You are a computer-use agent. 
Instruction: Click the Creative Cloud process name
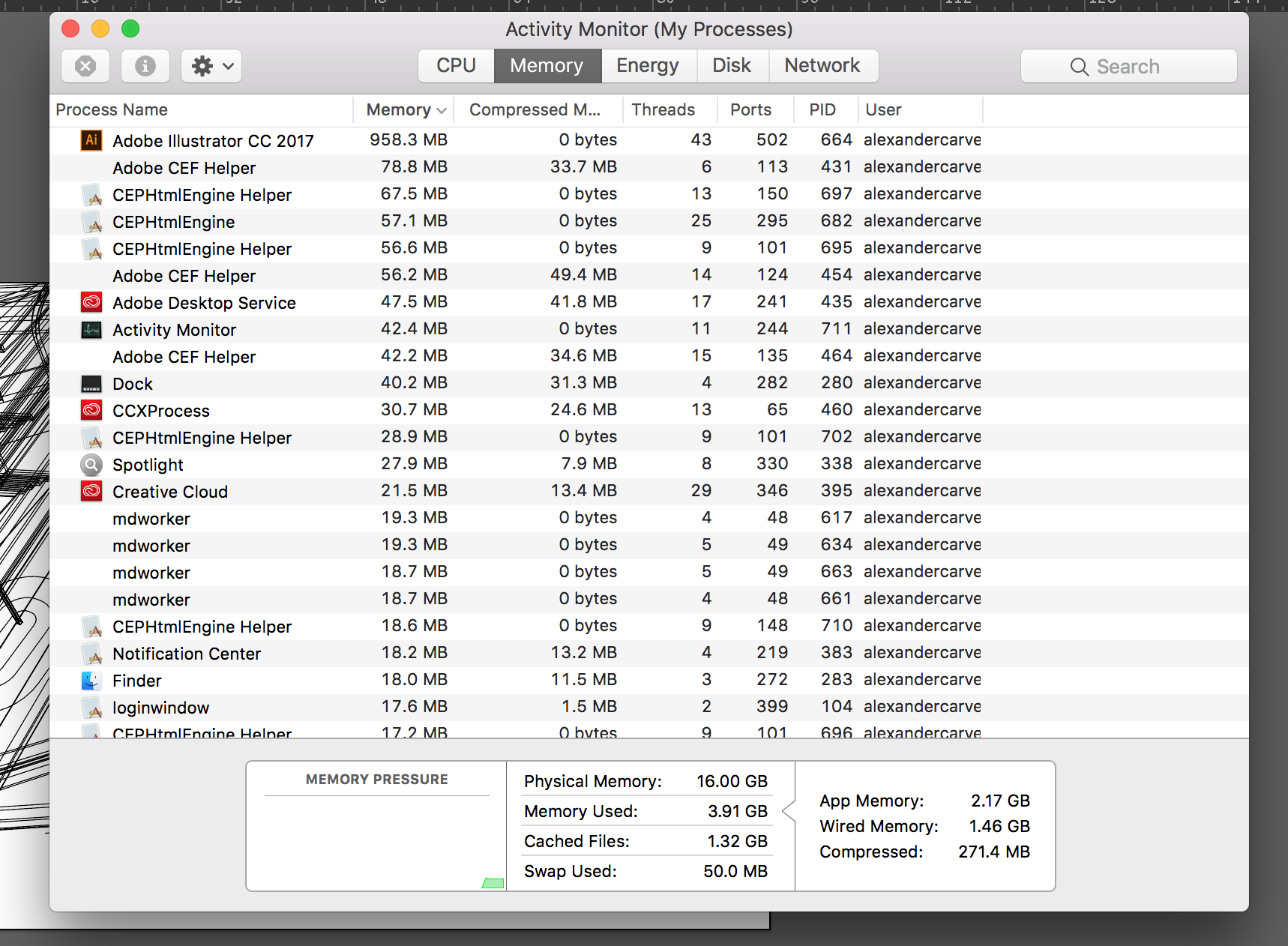(170, 492)
